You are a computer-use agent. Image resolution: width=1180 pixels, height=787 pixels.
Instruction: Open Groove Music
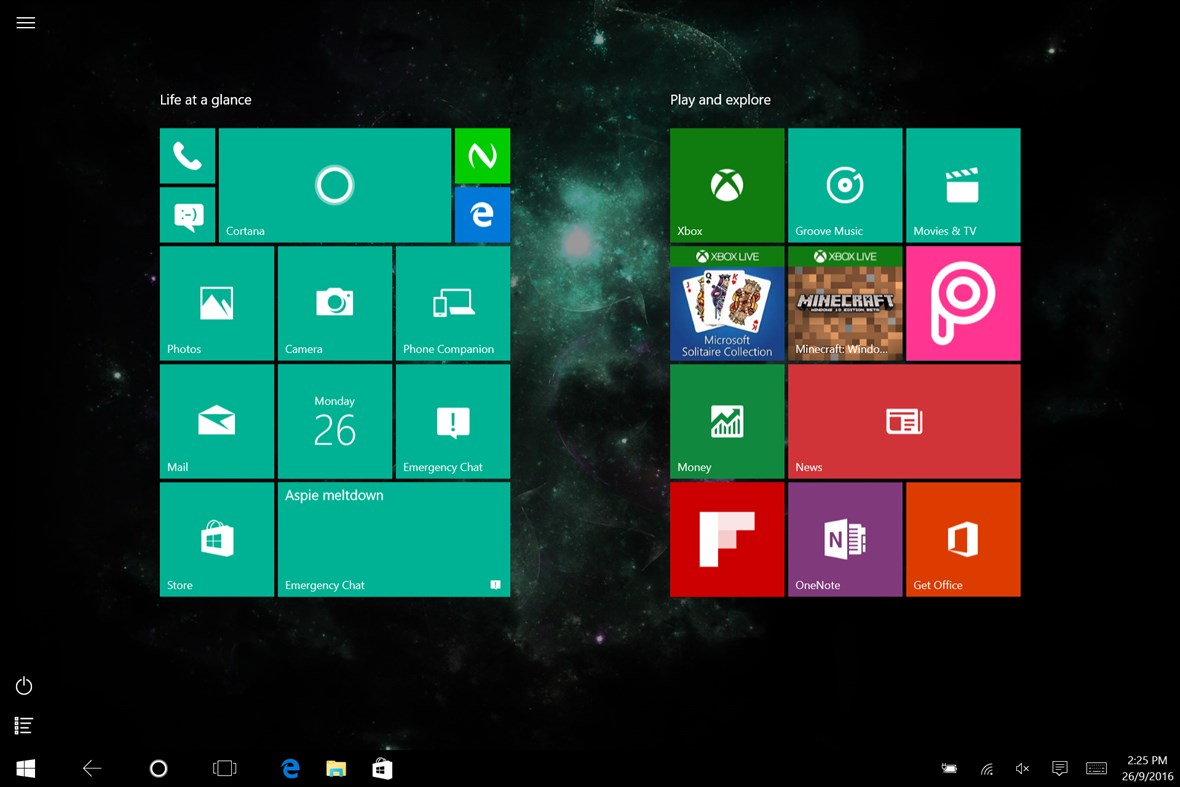pyautogui.click(x=844, y=185)
